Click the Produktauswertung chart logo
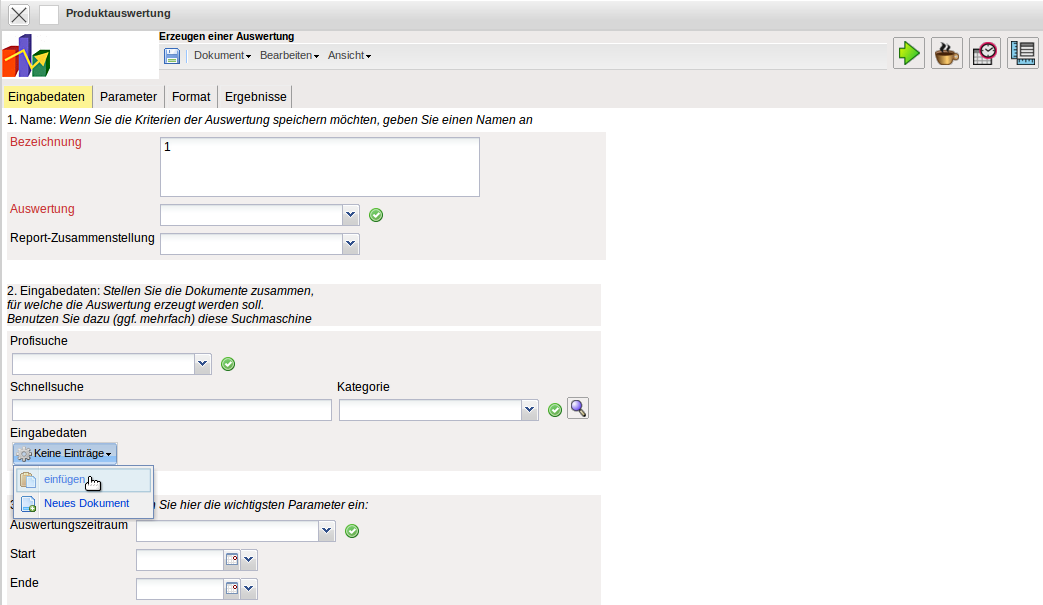This screenshot has width=1043, height=605. (27, 56)
